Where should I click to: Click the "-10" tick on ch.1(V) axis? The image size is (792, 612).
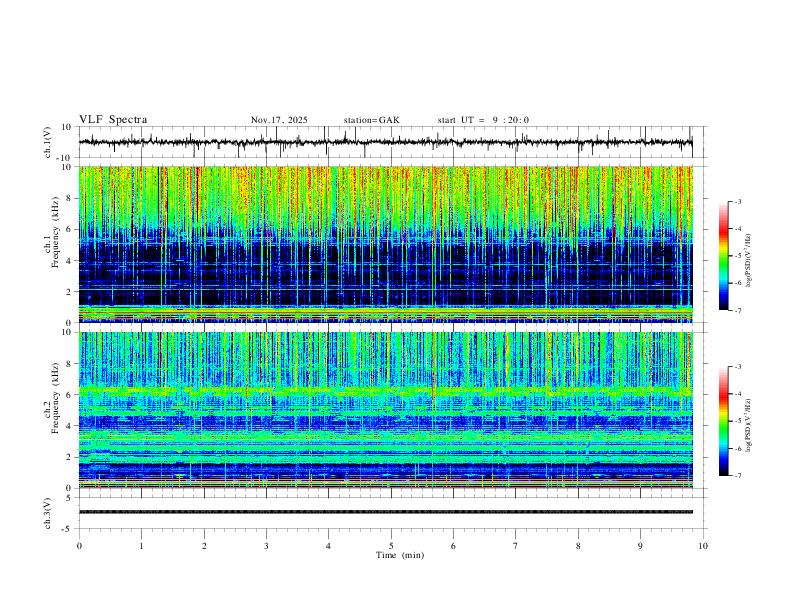tap(65, 158)
